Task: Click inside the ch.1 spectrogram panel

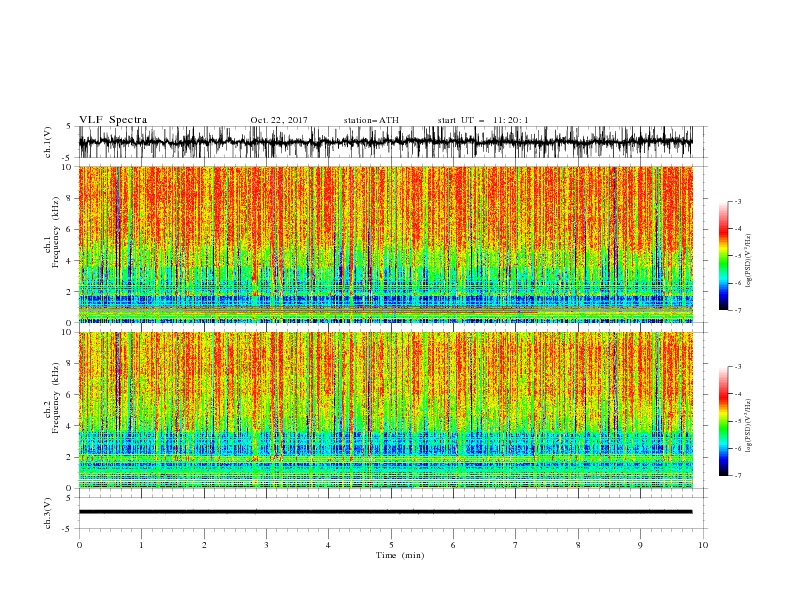Action: pyautogui.click(x=385, y=244)
